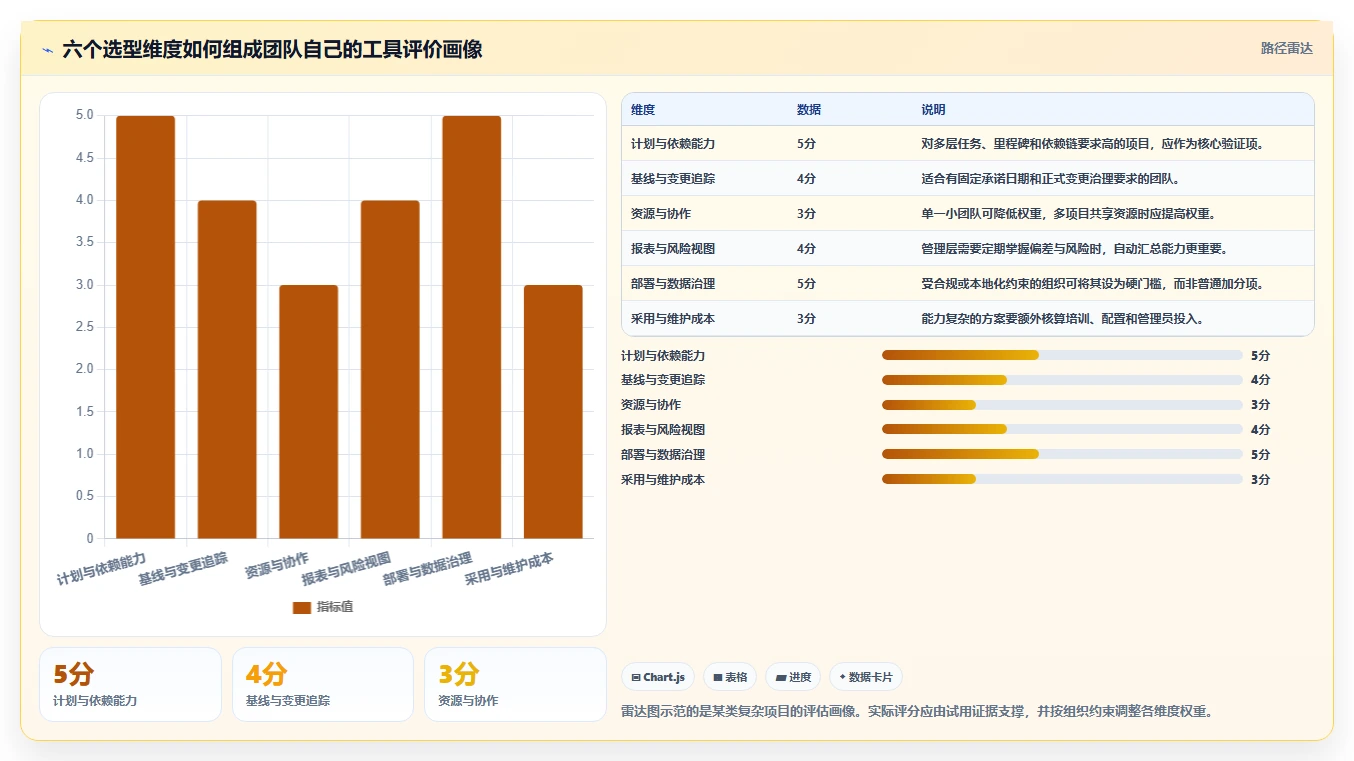Click the 5.0 y-axis label
Image resolution: width=1354 pixels, height=761 pixels.
pos(84,116)
